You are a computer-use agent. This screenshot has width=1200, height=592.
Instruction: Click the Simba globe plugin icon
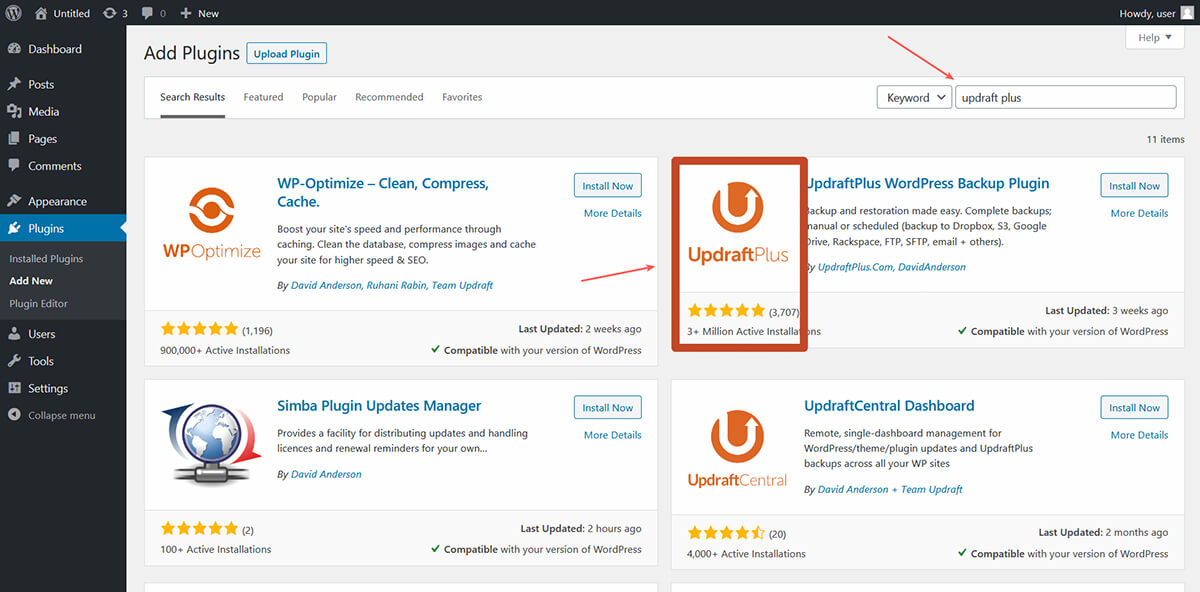tap(211, 444)
